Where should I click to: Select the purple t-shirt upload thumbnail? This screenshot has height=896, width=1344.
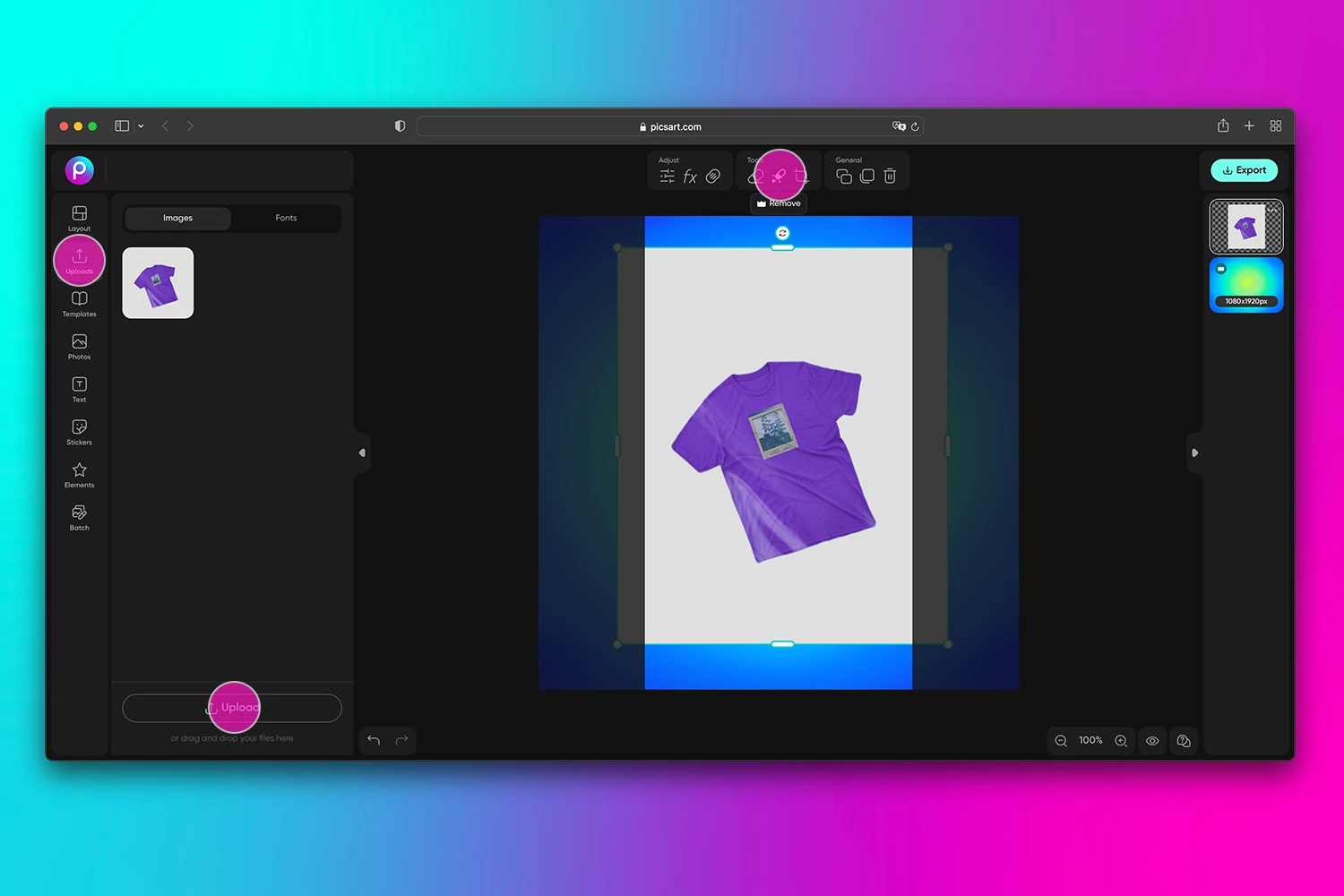coord(158,282)
